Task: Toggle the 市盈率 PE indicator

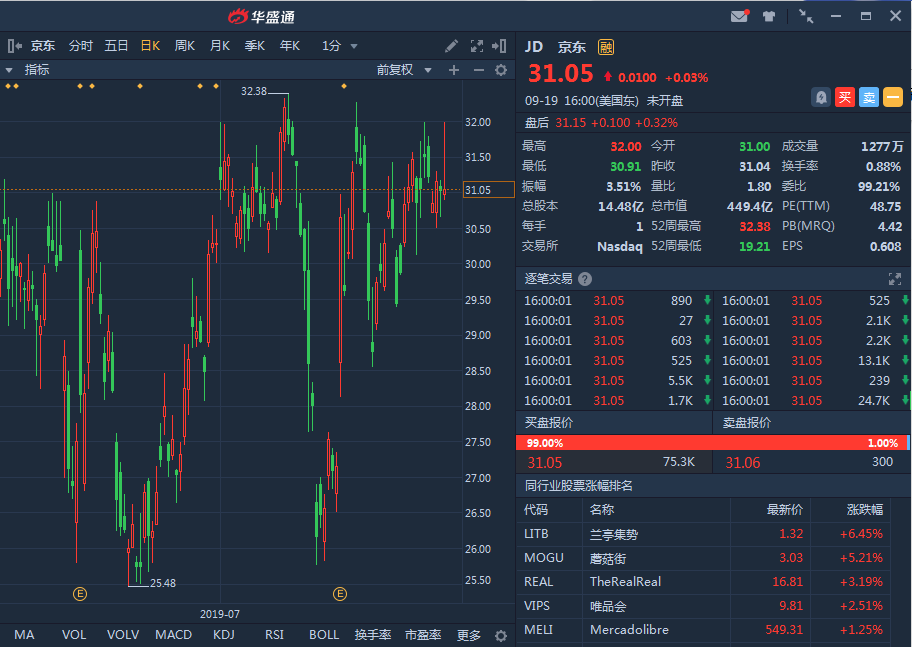Action: 423,635
